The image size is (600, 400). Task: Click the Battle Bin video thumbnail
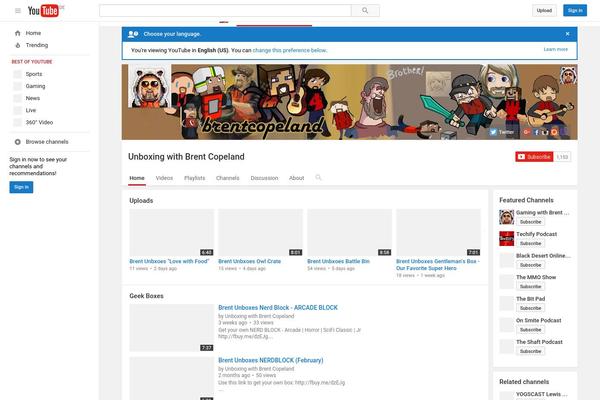(349, 233)
